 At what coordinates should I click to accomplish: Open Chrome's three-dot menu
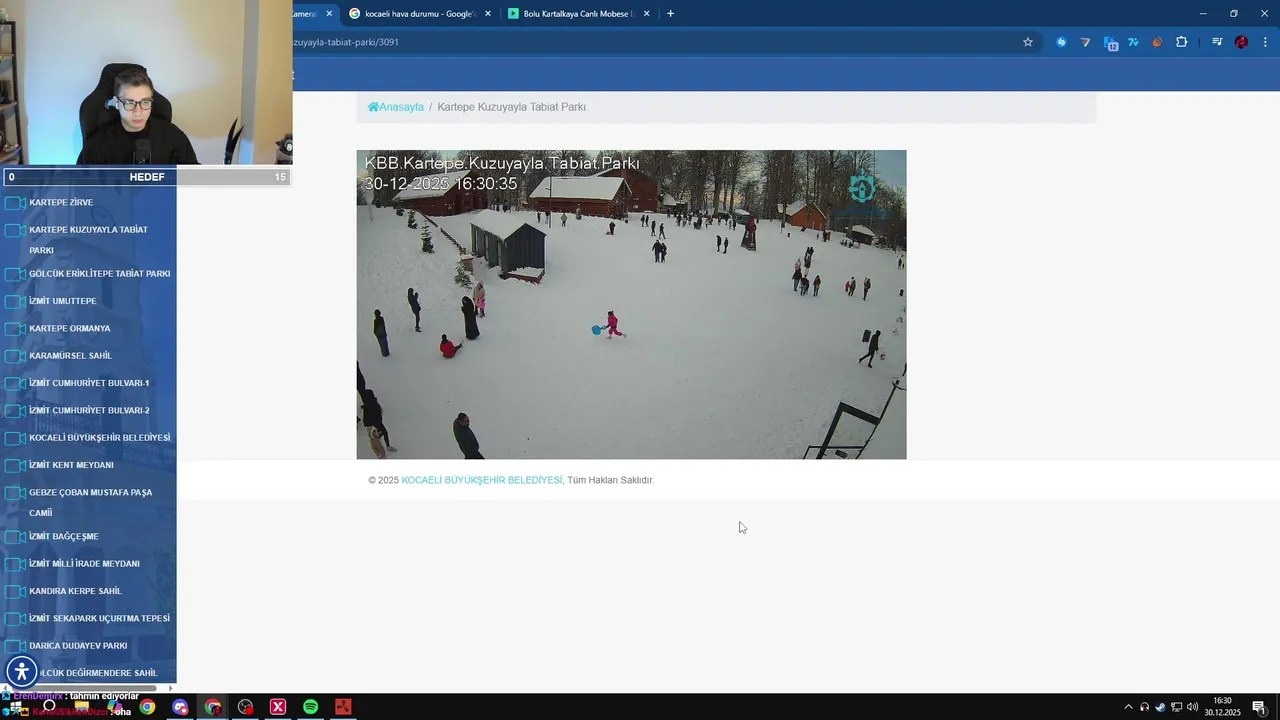(x=1265, y=42)
